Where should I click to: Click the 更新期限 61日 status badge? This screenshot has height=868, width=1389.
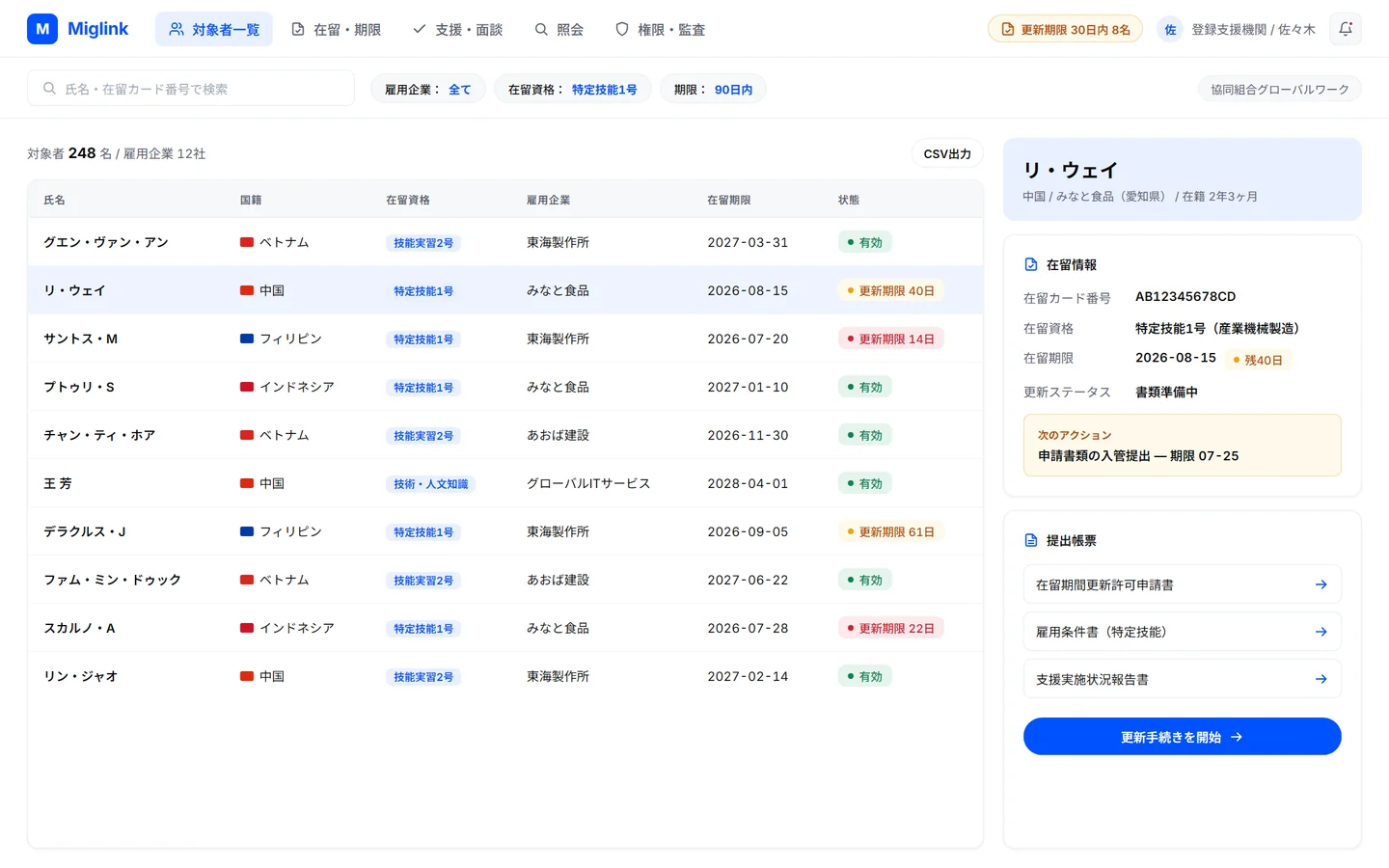coord(890,531)
